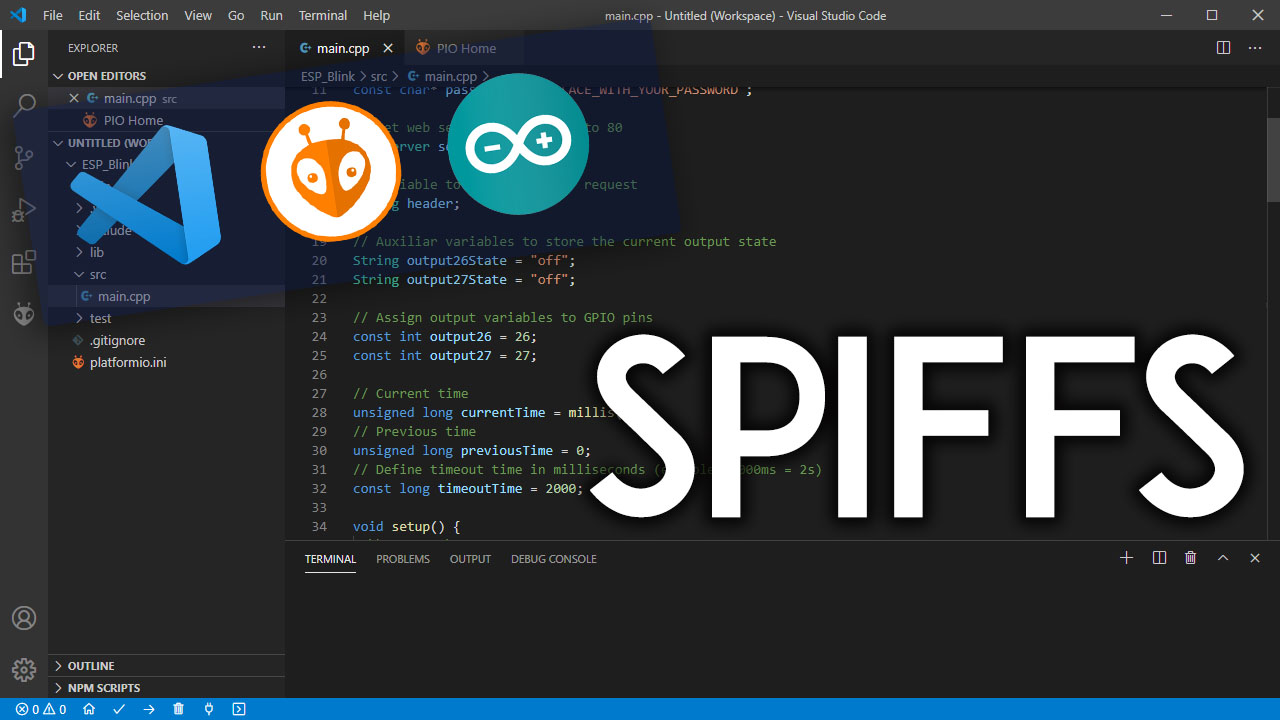Switch to the PROBLEMS tab
Viewport: 1280px width, 720px height.
tap(403, 559)
